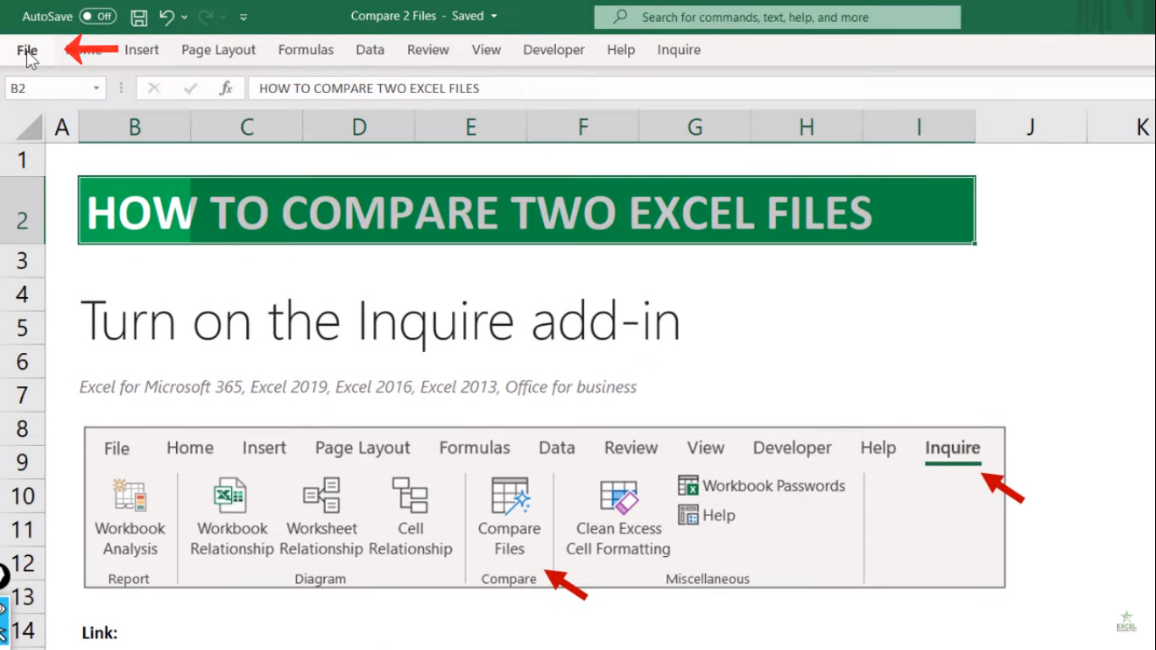This screenshot has width=1156, height=650.
Task: Open the File menu
Action: [27, 49]
